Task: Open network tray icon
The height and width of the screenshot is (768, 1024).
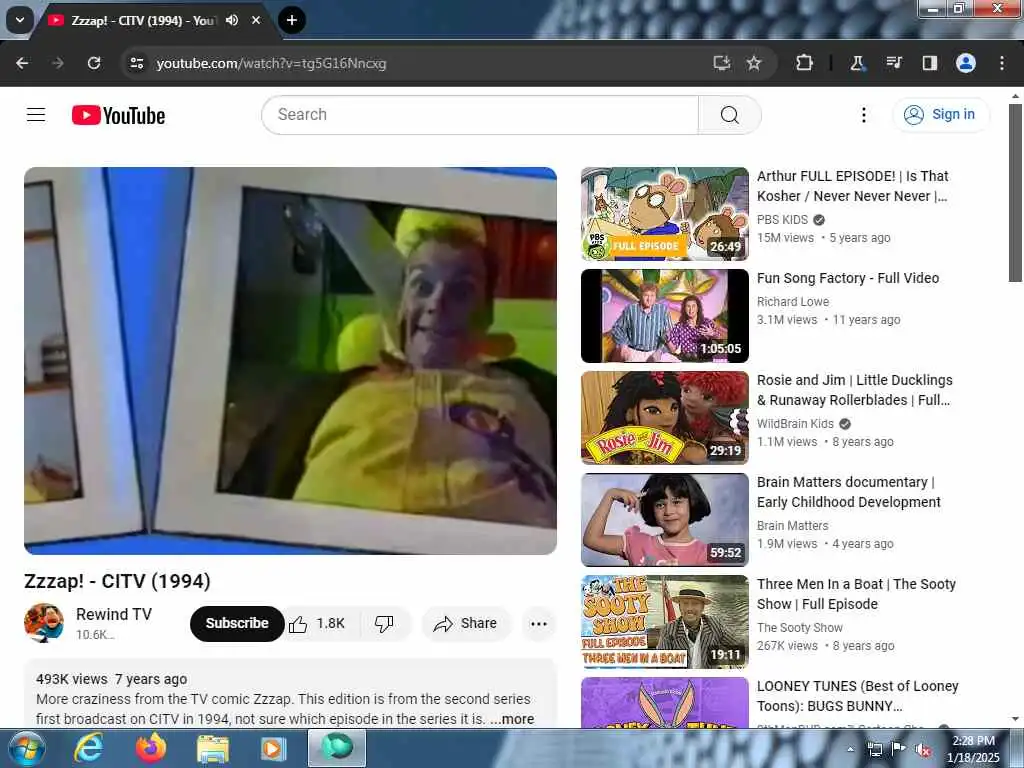Action: coord(875,749)
